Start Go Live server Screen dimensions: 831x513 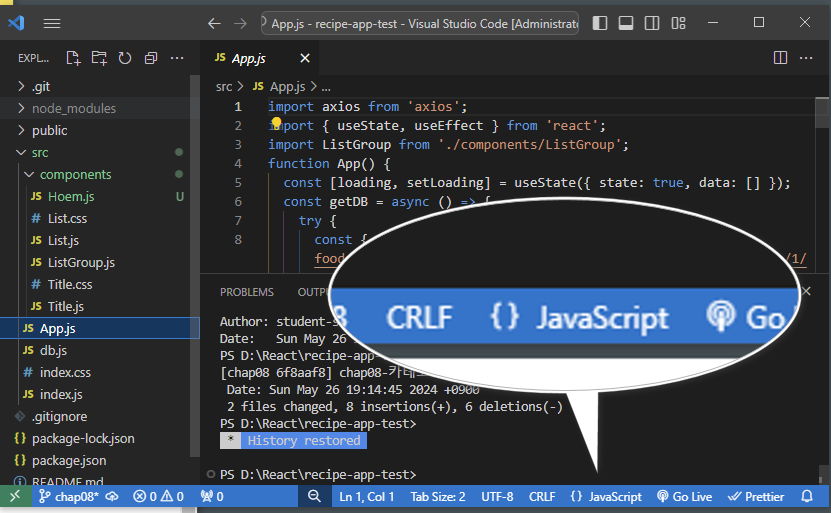click(684, 497)
